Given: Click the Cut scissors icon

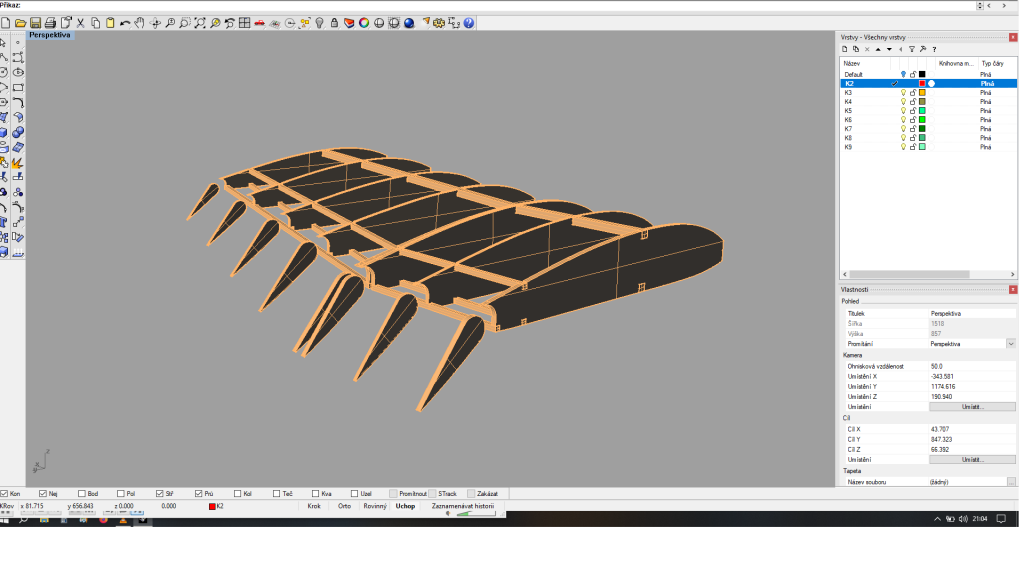Looking at the screenshot, I should tap(81, 22).
